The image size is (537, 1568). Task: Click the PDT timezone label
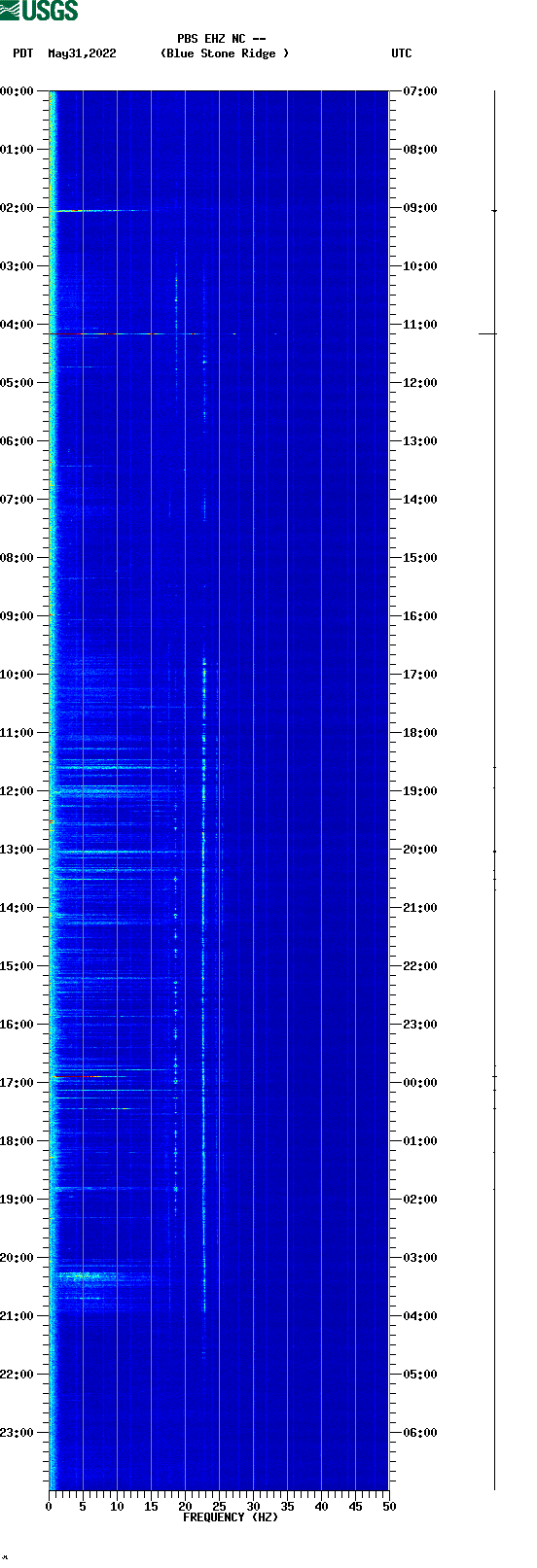[x=22, y=53]
